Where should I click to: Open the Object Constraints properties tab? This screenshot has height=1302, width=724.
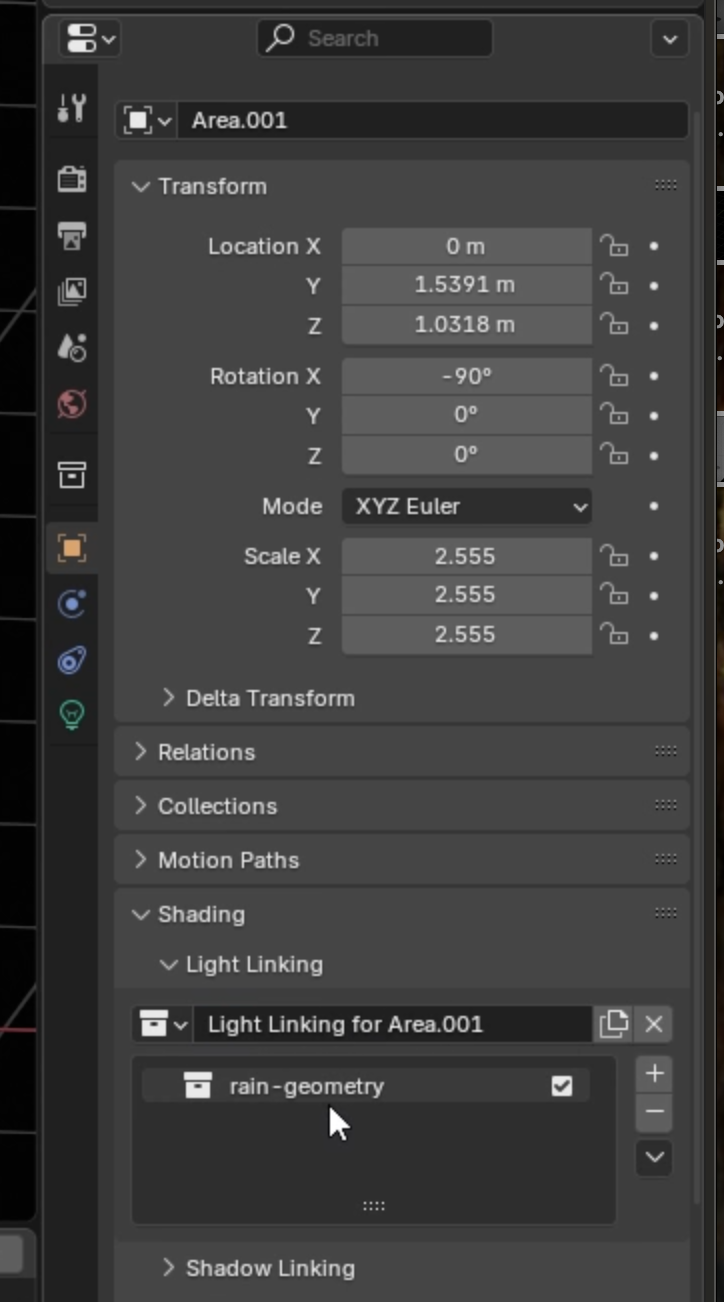tap(72, 660)
